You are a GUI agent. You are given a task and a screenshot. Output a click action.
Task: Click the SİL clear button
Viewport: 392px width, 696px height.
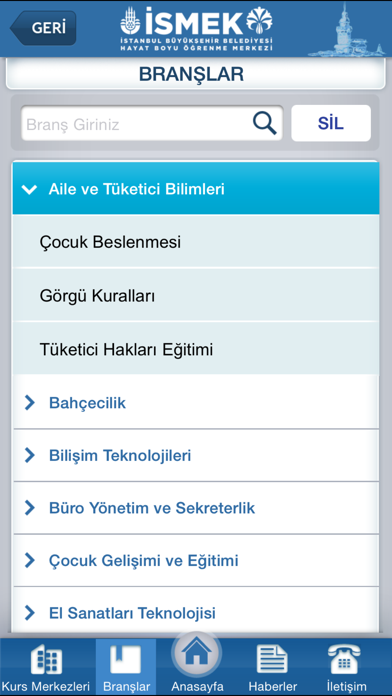[331, 123]
